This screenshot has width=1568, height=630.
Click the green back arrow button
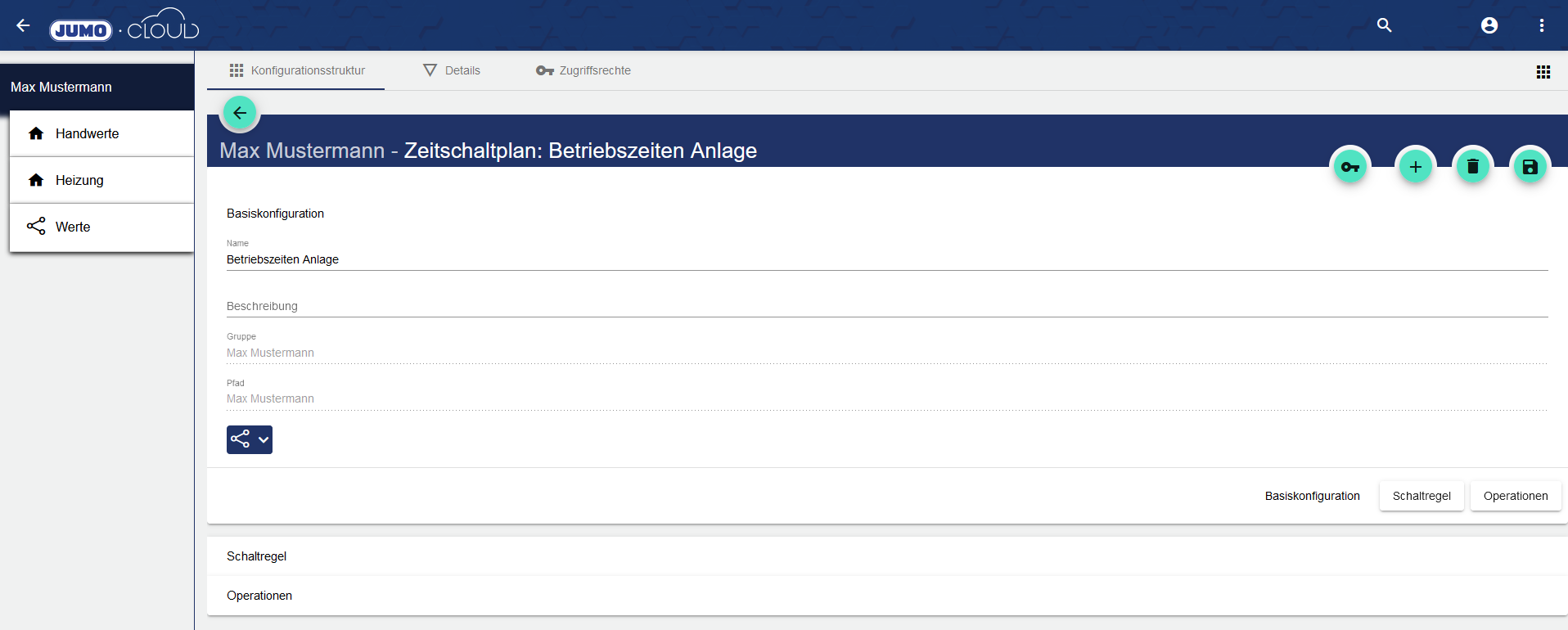pos(240,113)
